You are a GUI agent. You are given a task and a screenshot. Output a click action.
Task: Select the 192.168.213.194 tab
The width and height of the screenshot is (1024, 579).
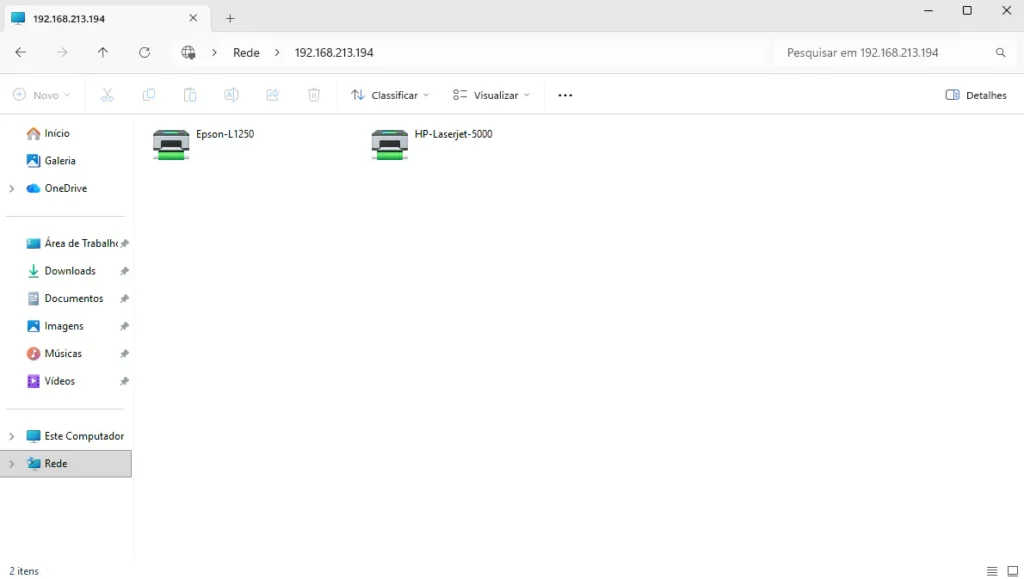click(107, 18)
